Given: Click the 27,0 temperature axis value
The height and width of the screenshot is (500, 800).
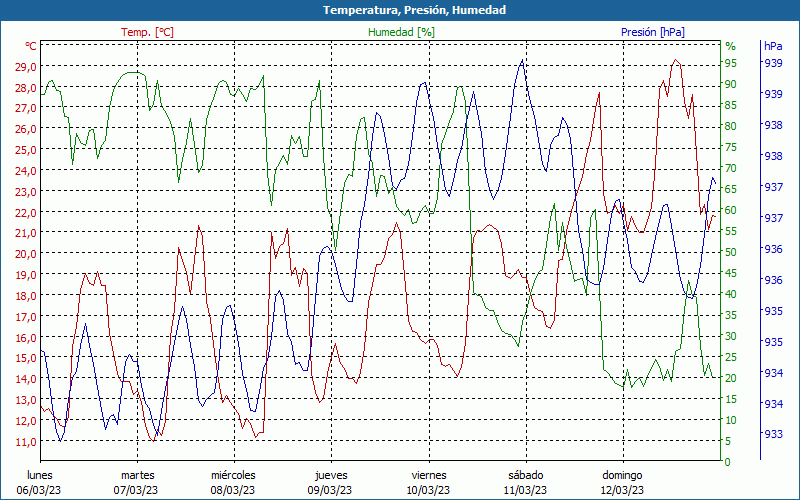Looking at the screenshot, I should (x=27, y=108).
